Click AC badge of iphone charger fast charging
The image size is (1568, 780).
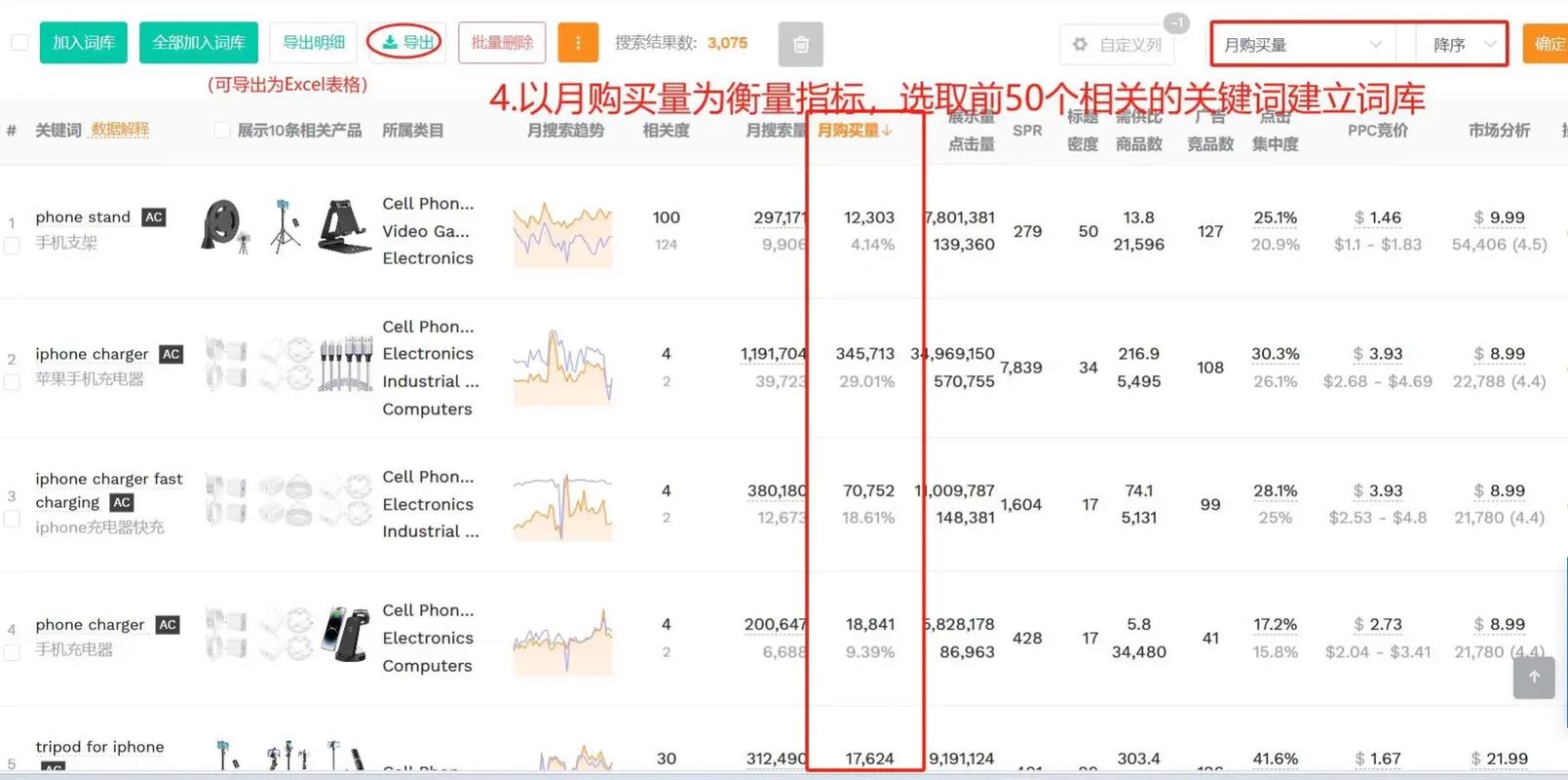122,502
